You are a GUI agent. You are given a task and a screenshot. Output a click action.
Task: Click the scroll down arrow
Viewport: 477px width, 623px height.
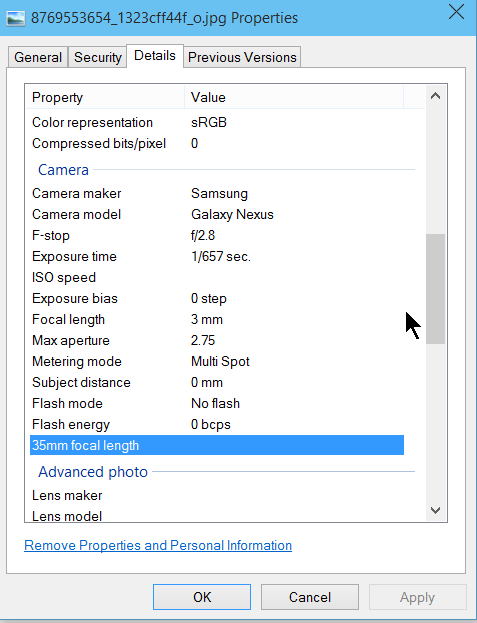(x=435, y=510)
